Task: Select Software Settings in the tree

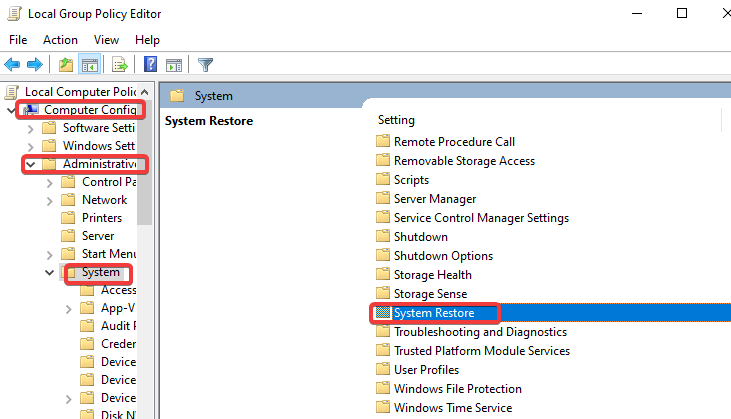Action: pos(99,128)
